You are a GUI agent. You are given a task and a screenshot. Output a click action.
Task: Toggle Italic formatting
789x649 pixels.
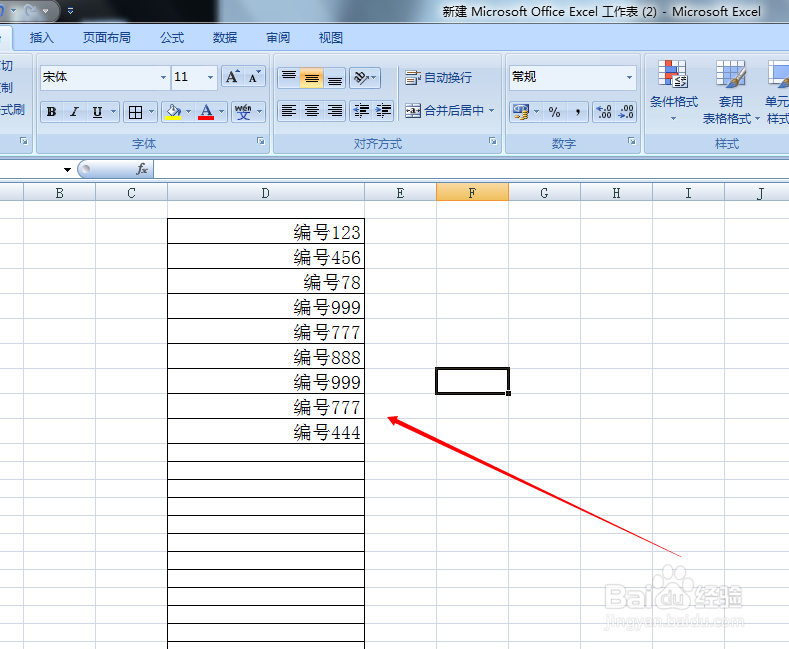point(74,112)
